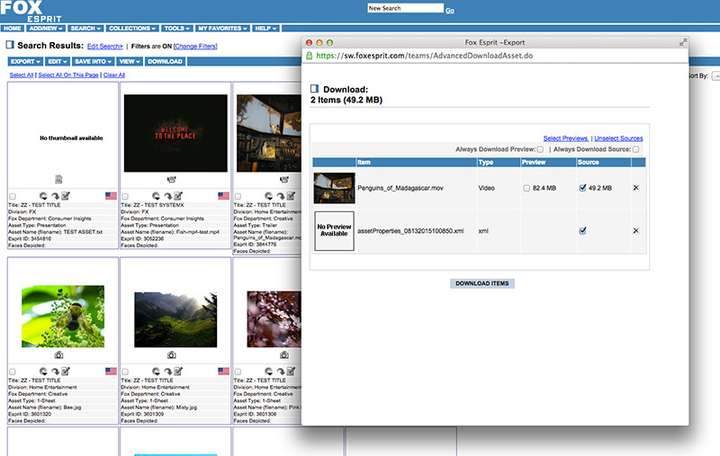Remove Penguins_of_Madagascar.mov from the download list
The height and width of the screenshot is (456, 720).
(x=634, y=187)
